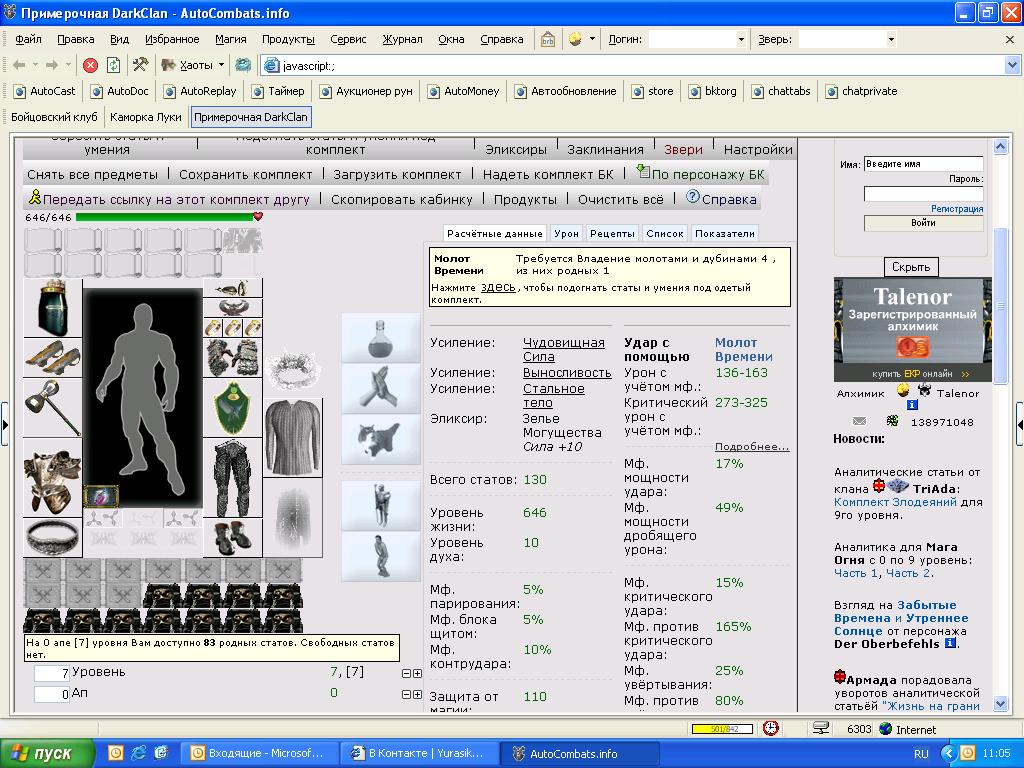Viewport: 1024px width, 768px height.
Task: Switch to the Рецепты tab
Action: point(612,233)
